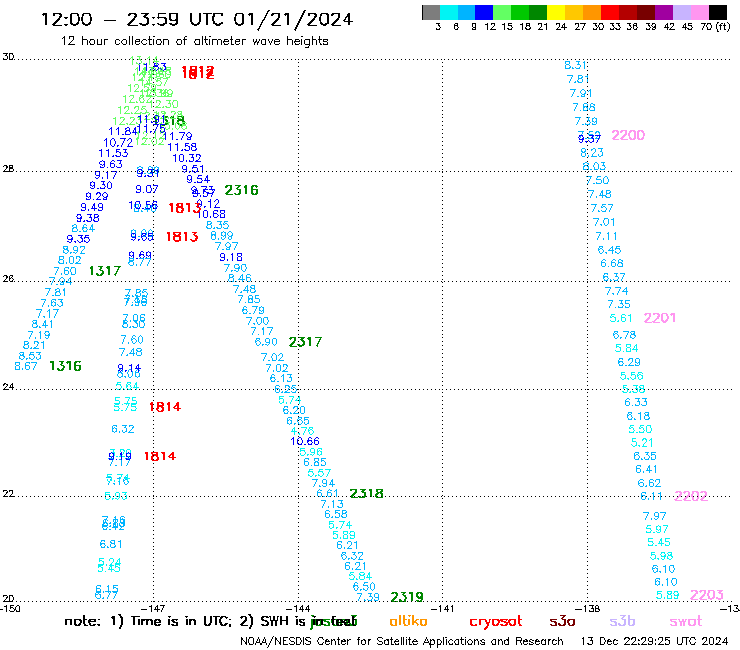Click the wave height value '7.91'

tap(580, 93)
